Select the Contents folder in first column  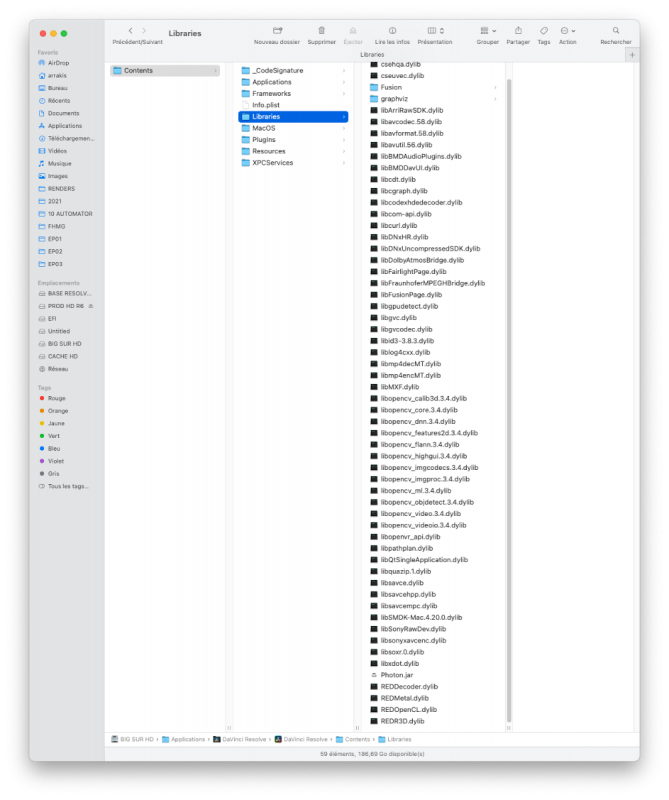point(165,70)
